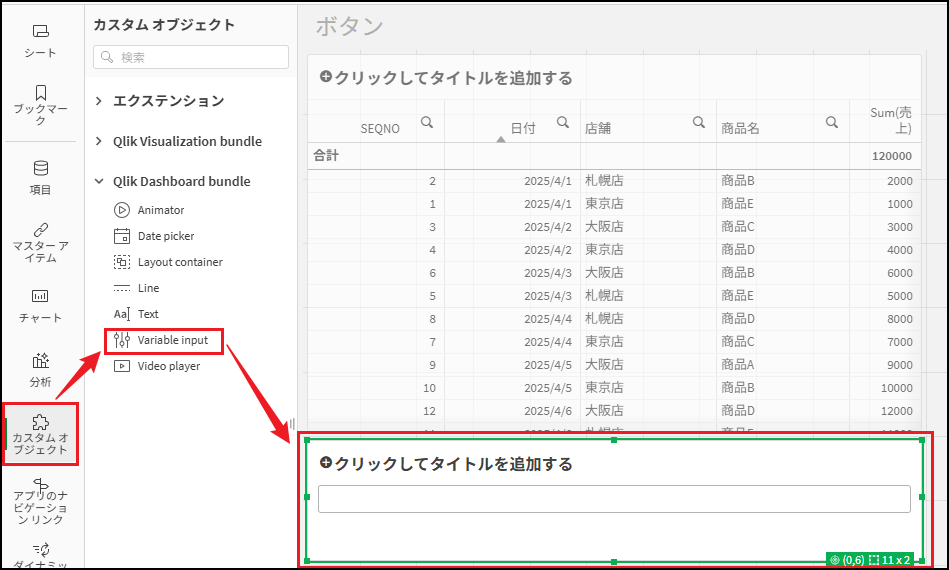Search in the 商品名 column
This screenshot has width=949, height=570.
tap(832, 122)
